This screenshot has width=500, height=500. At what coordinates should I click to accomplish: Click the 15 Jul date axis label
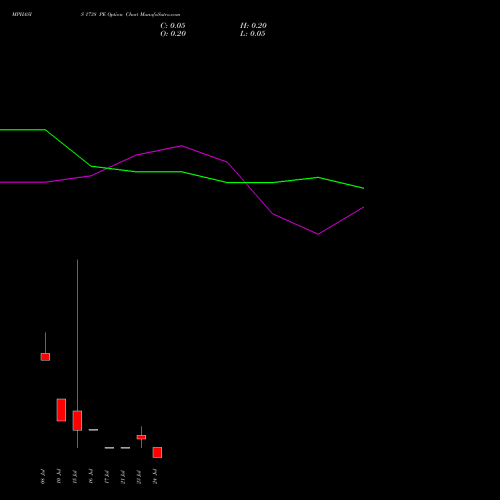click(x=75, y=476)
